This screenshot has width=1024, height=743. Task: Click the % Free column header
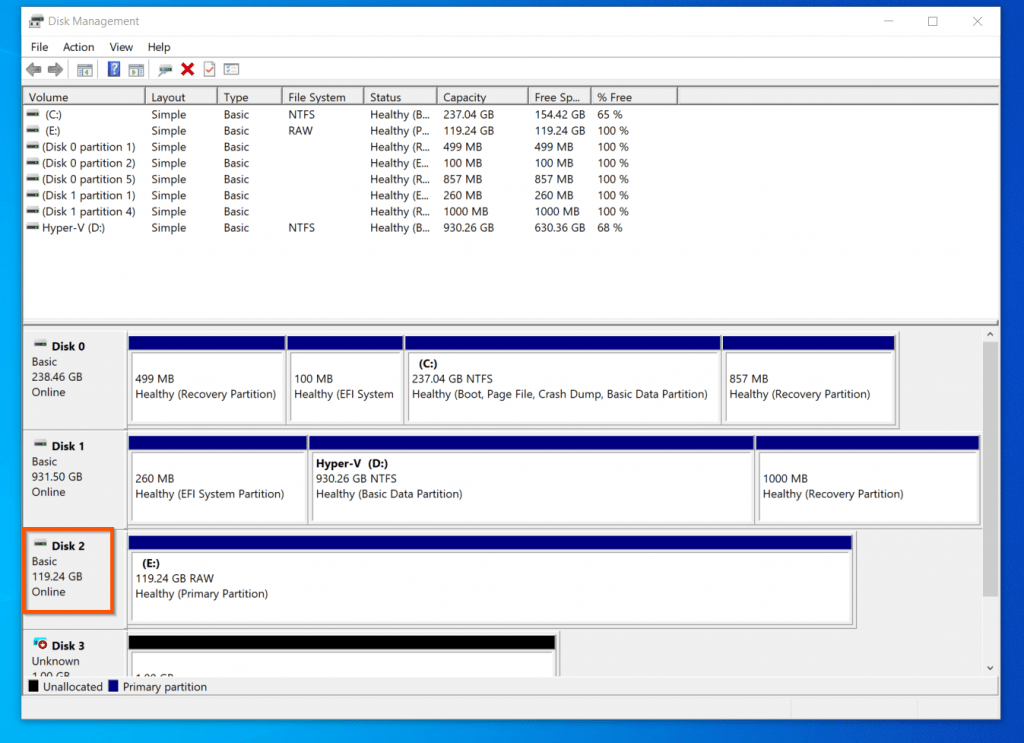(x=634, y=96)
